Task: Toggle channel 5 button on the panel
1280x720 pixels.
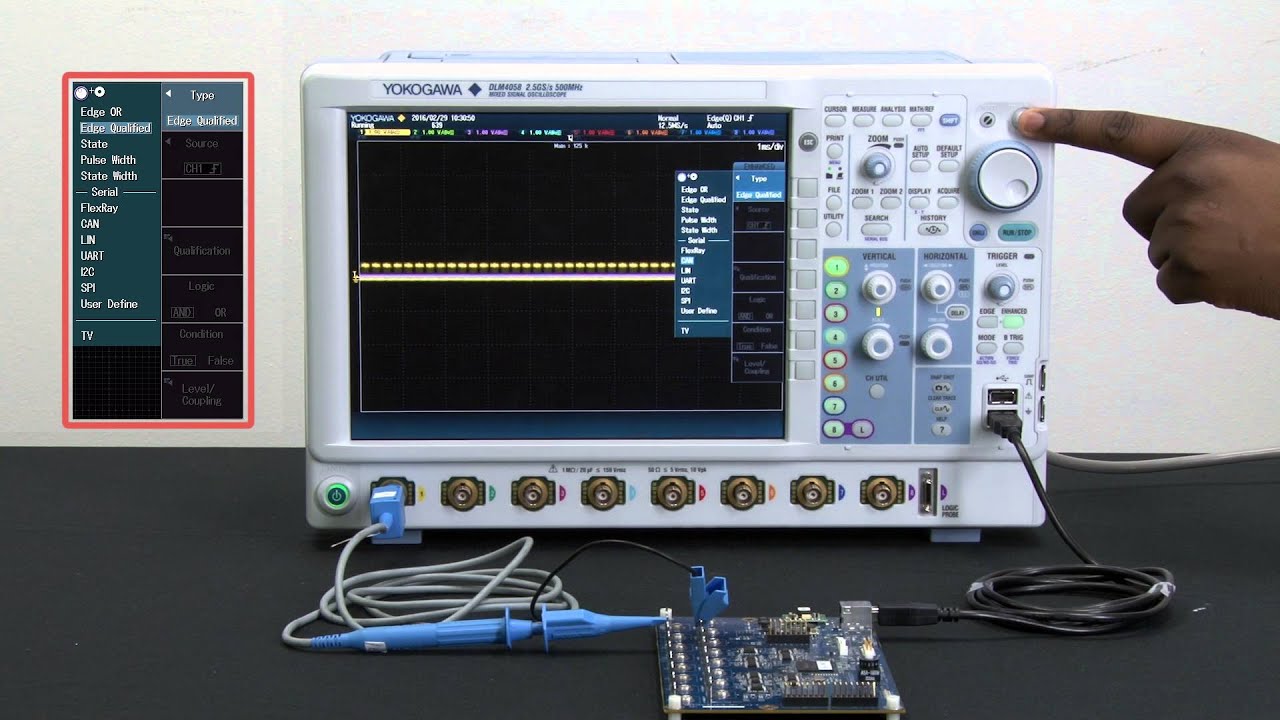Action: click(835, 360)
